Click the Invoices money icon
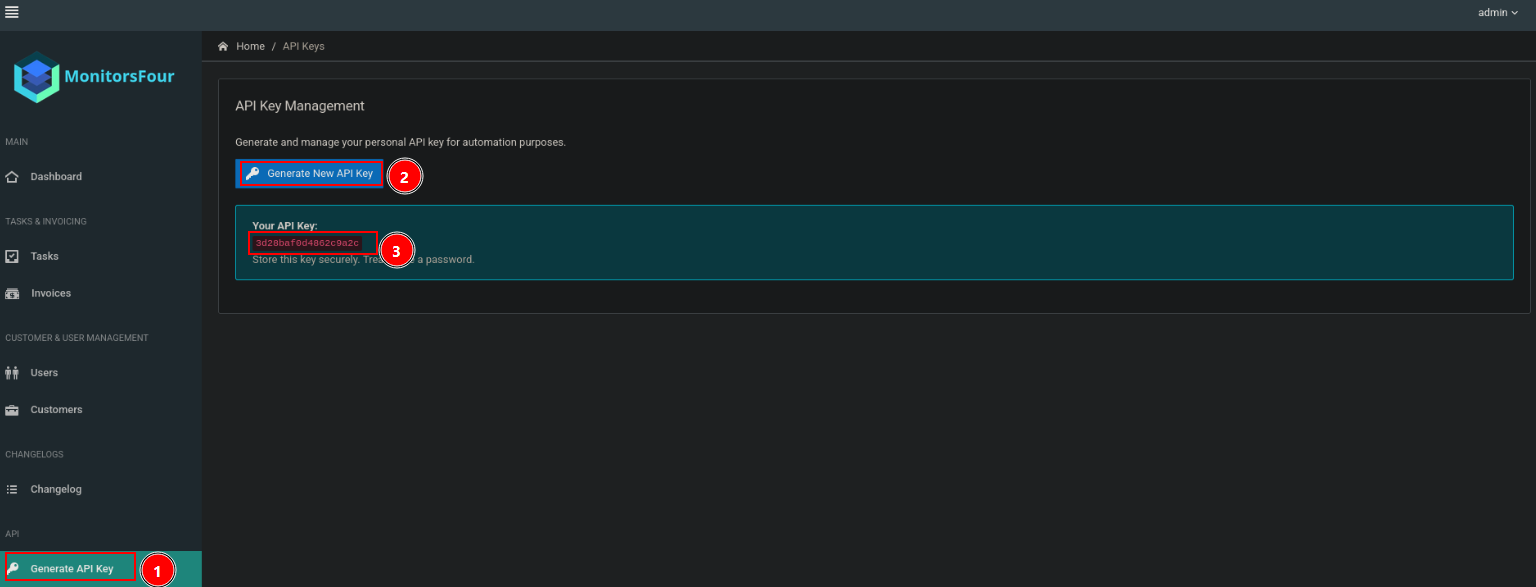The height and width of the screenshot is (587, 1536). pyautogui.click(x=12, y=294)
